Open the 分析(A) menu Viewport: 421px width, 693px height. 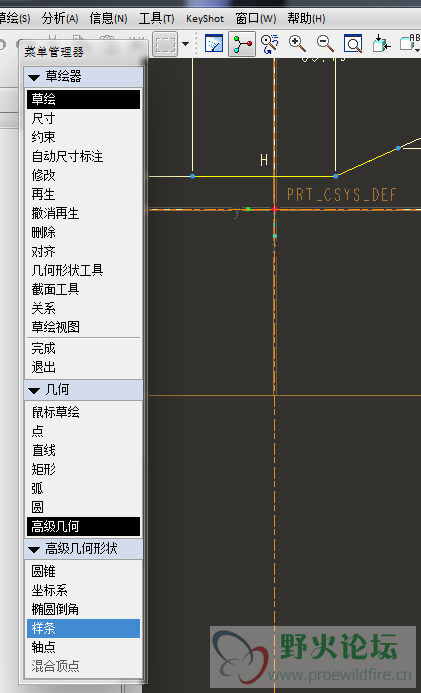[60, 19]
